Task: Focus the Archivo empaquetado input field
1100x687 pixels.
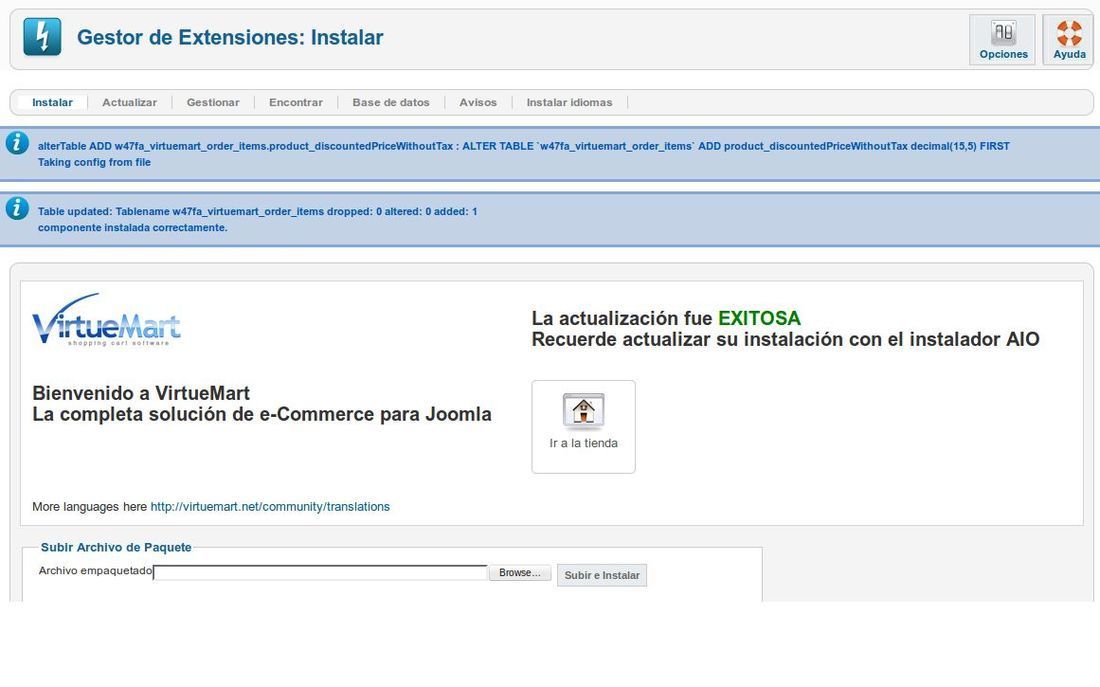Action: pos(320,573)
